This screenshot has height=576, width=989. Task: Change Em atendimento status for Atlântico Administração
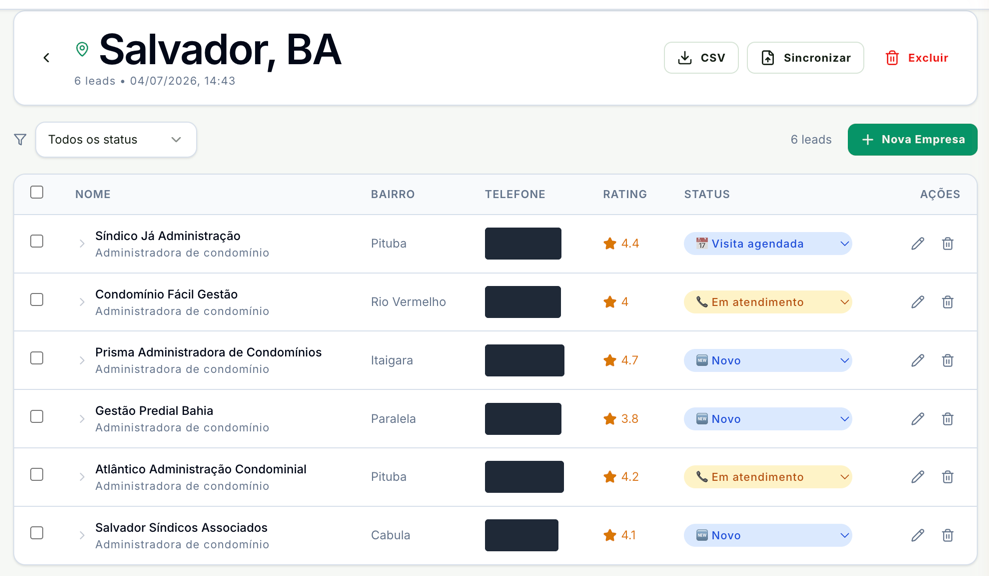768,477
